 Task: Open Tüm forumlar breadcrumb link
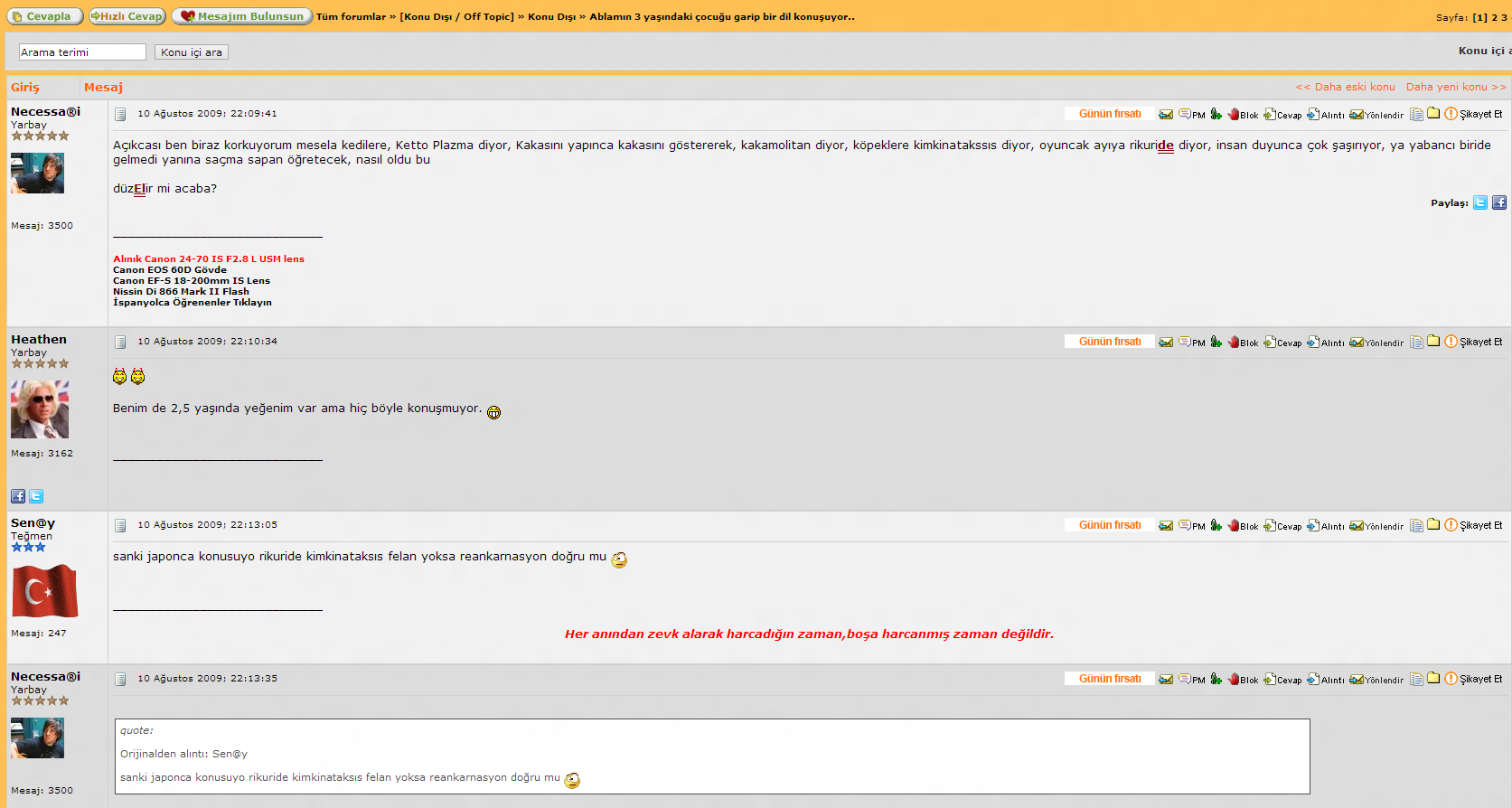point(351,16)
